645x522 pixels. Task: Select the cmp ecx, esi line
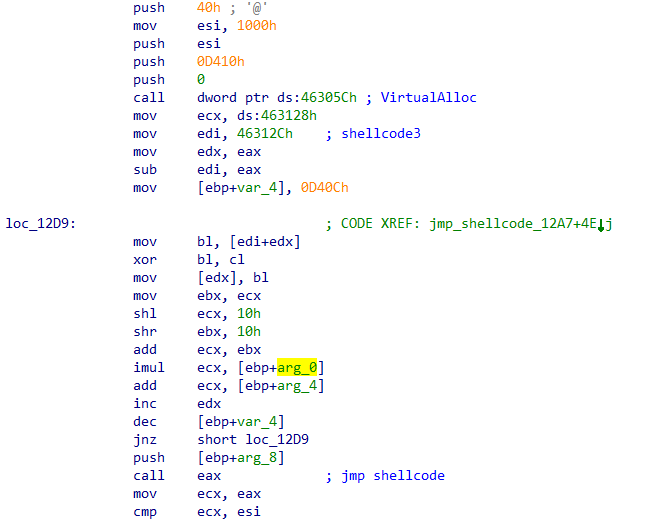point(197,512)
